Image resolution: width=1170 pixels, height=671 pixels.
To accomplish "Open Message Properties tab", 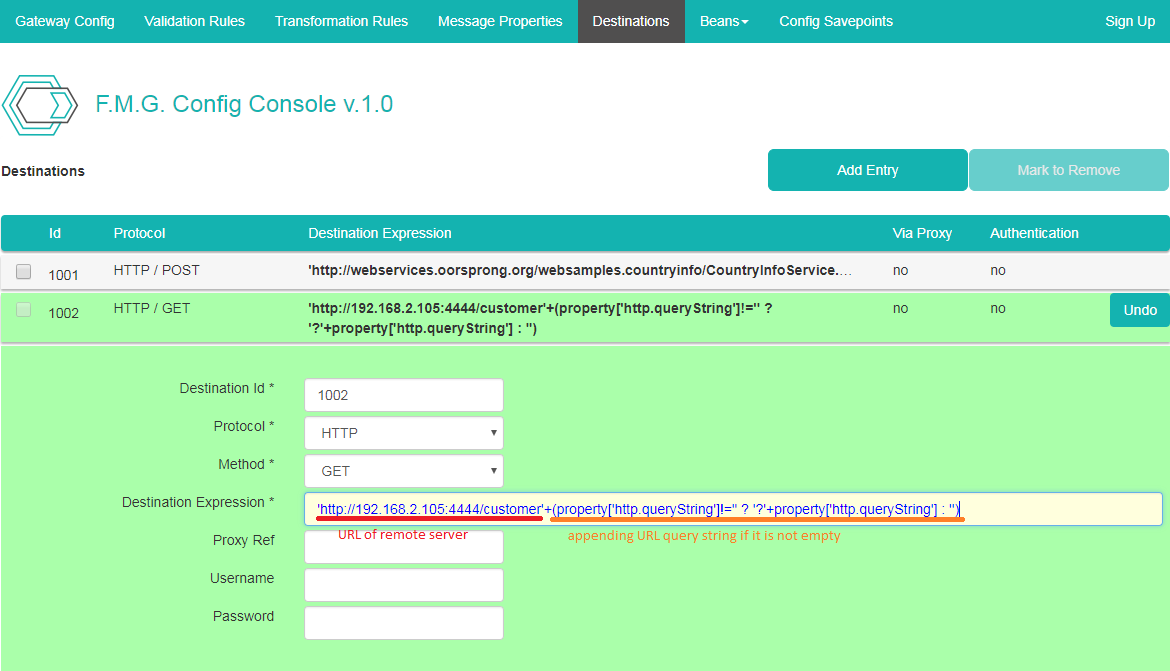I will [500, 21].
